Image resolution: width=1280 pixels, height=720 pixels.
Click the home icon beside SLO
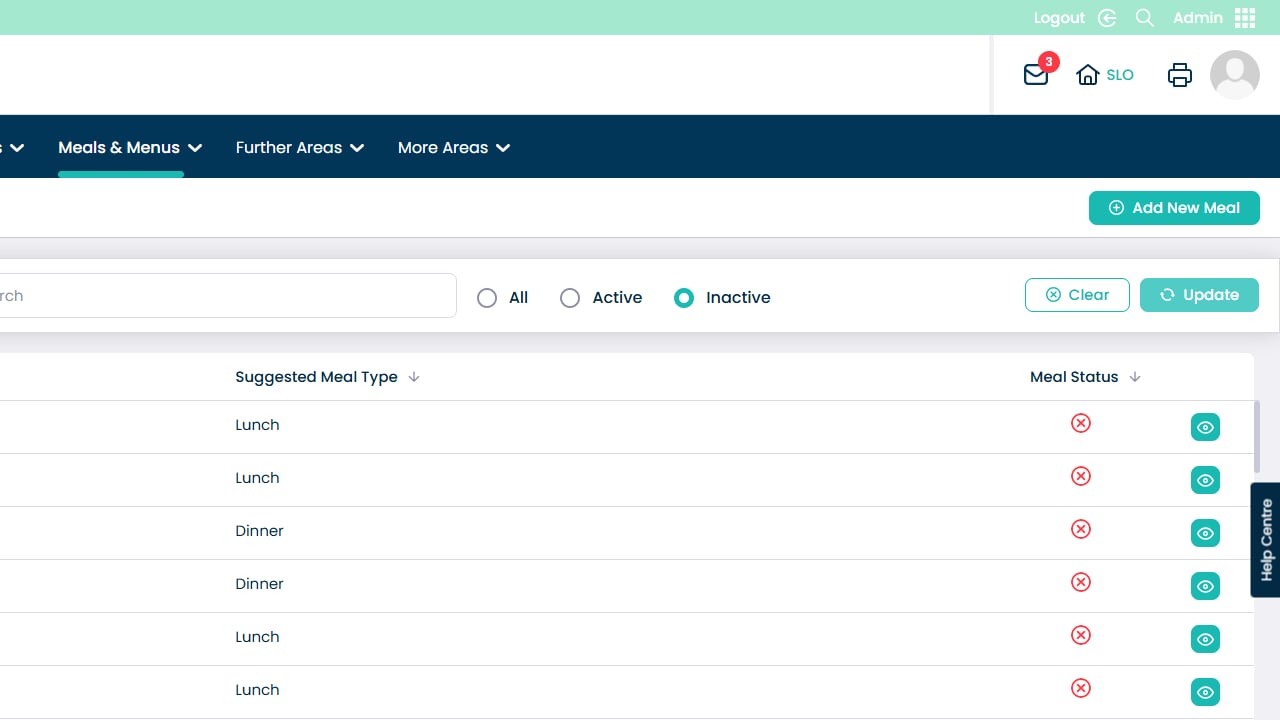[1087, 75]
